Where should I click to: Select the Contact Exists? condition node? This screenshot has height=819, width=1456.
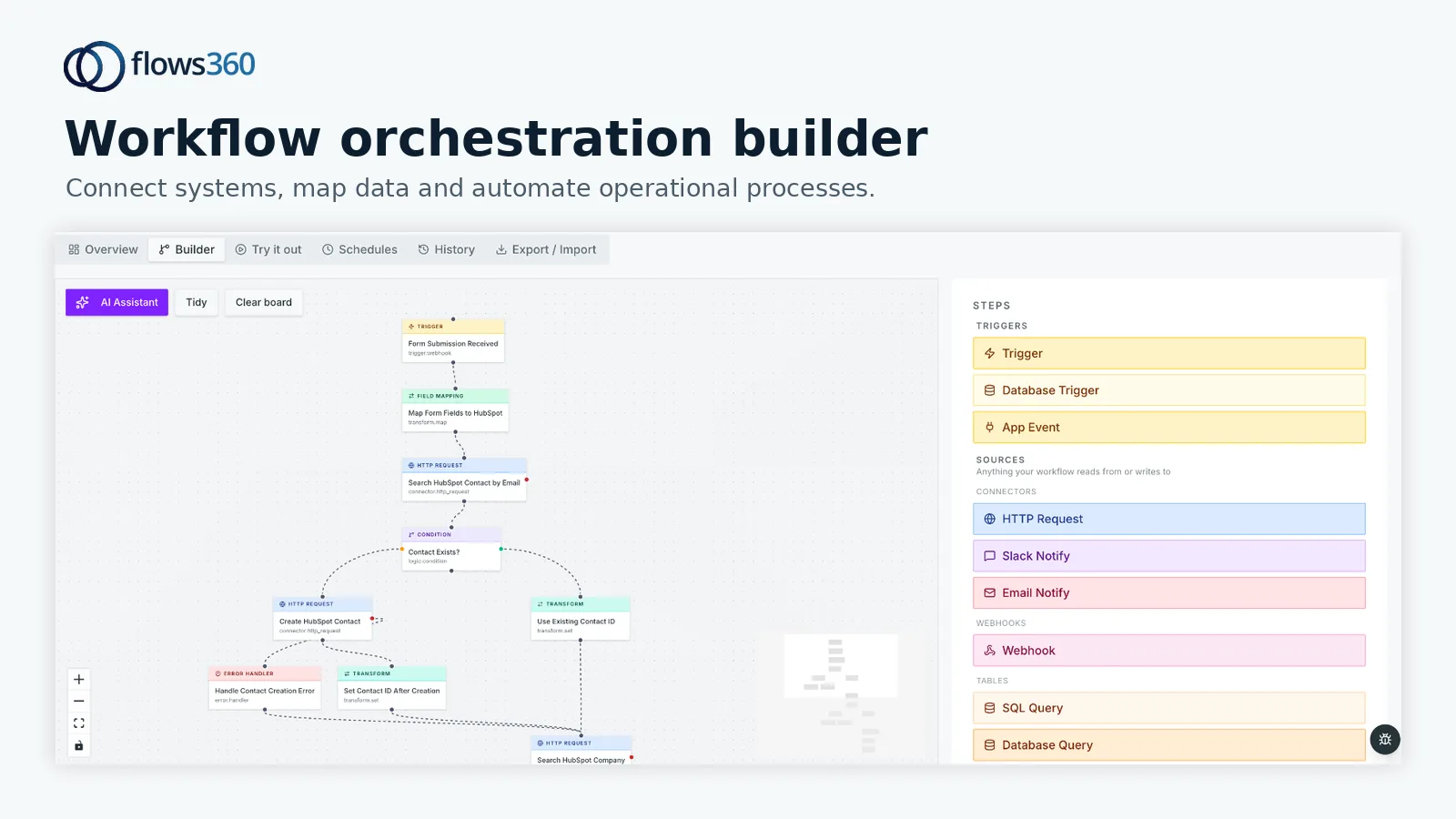[451, 549]
